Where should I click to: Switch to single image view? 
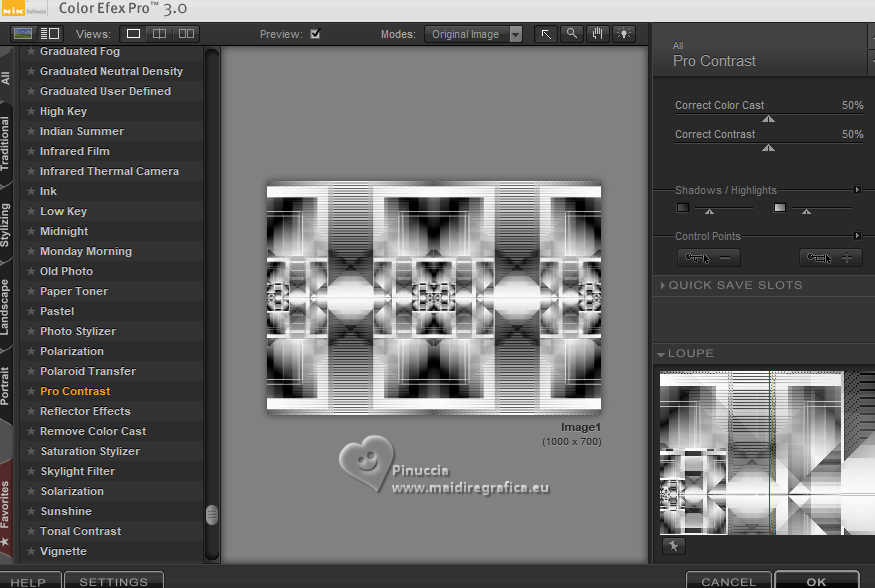point(133,34)
